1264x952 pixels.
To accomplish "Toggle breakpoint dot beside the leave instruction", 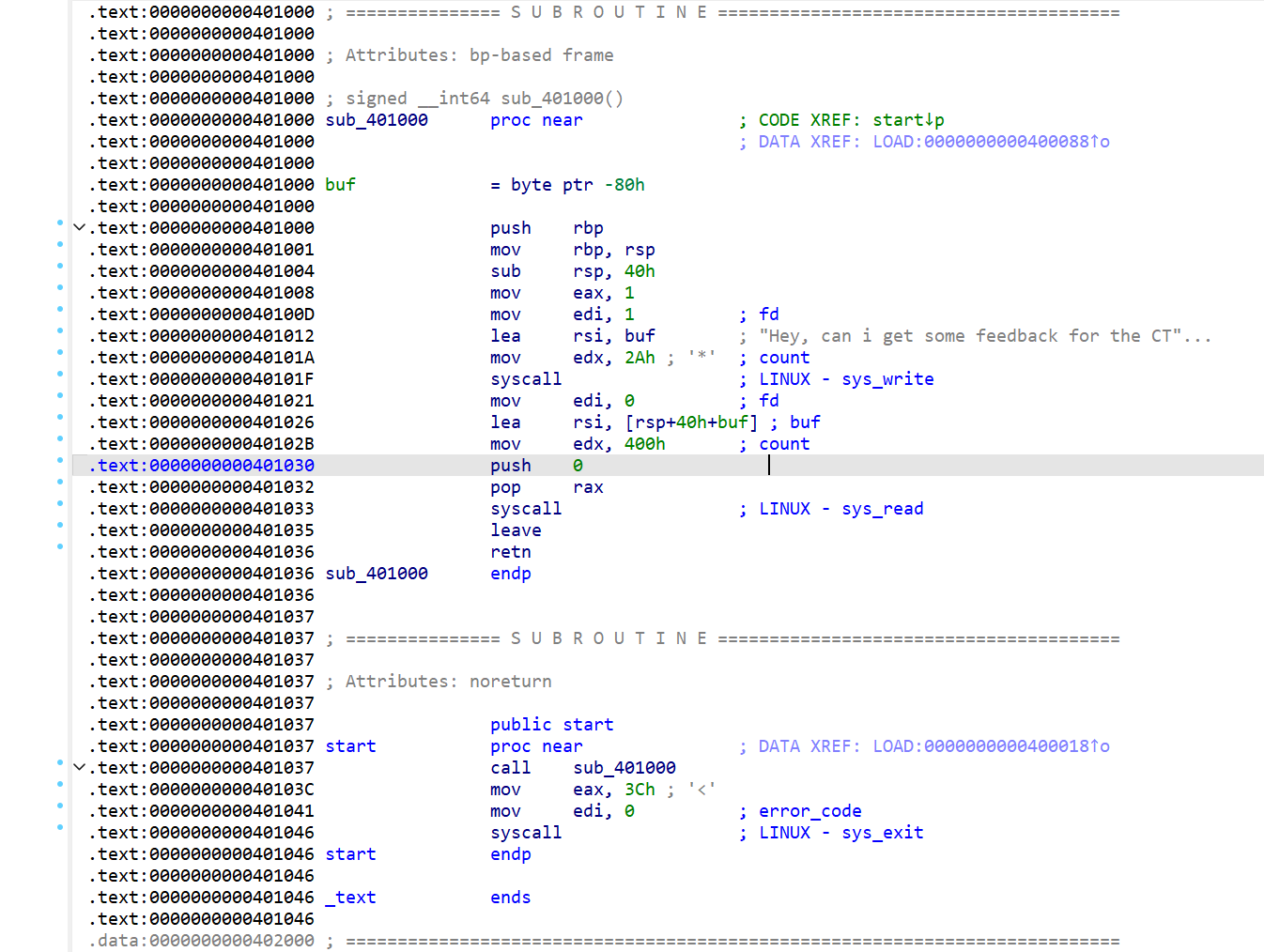I will pos(60,526).
